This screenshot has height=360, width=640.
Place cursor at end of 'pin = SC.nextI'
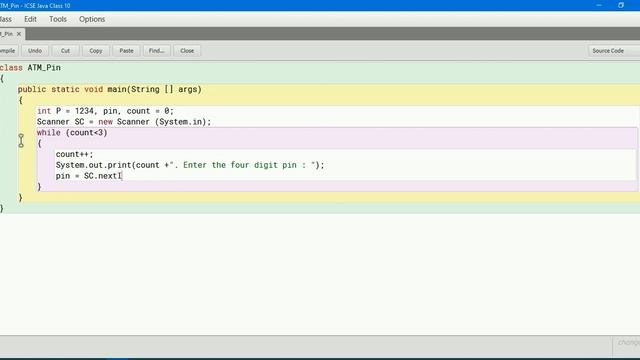122,176
